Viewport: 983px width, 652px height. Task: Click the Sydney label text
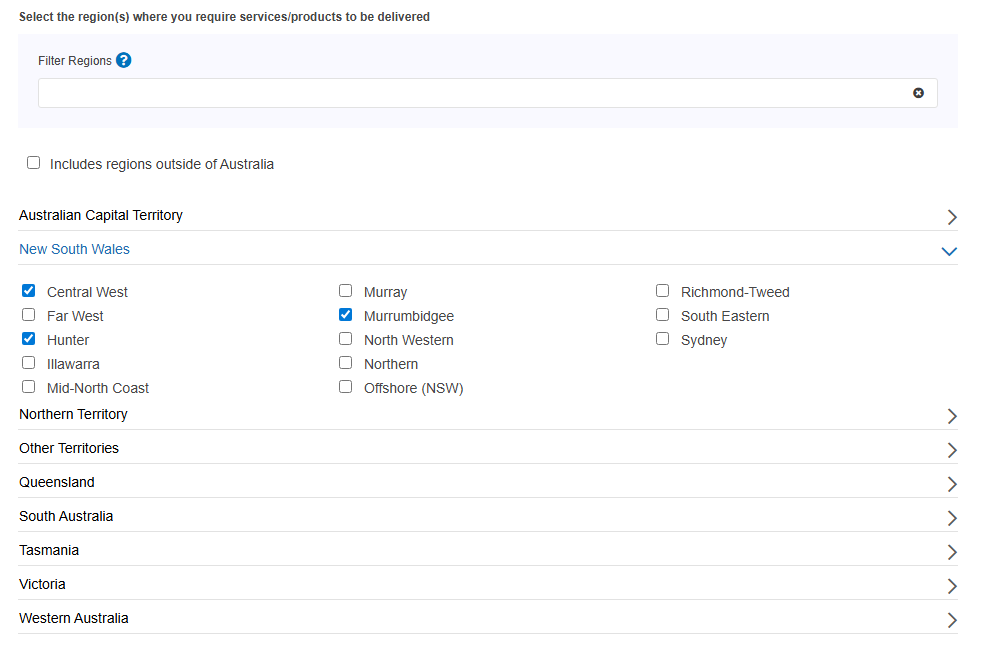tap(704, 340)
